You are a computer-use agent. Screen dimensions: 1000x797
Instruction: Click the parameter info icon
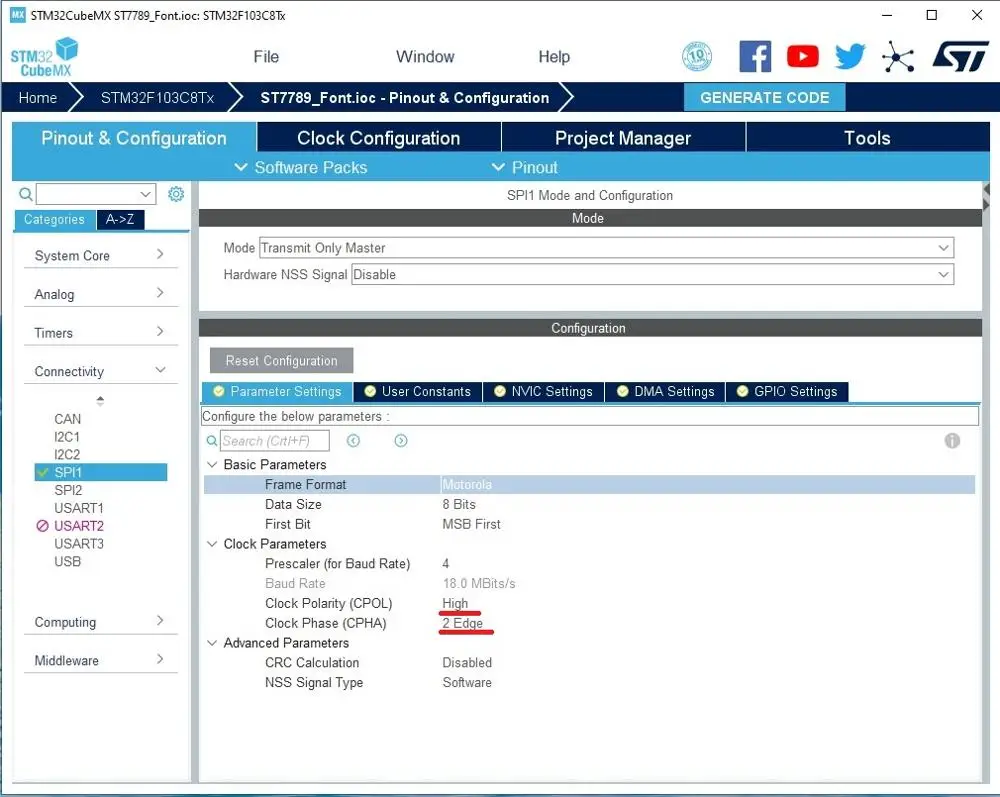coord(952,441)
